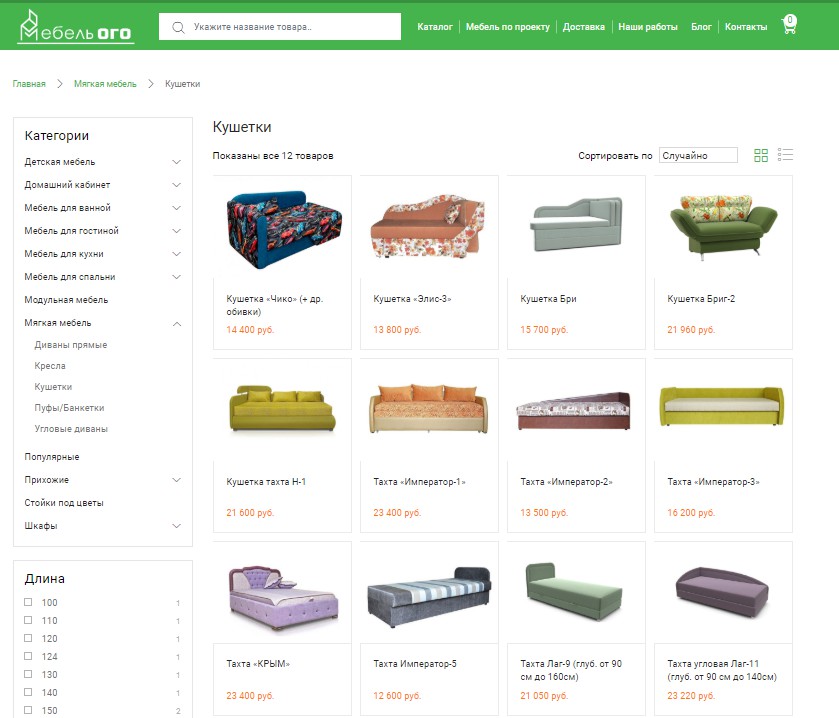
Task: Open Доставка menu item
Action: (x=583, y=27)
